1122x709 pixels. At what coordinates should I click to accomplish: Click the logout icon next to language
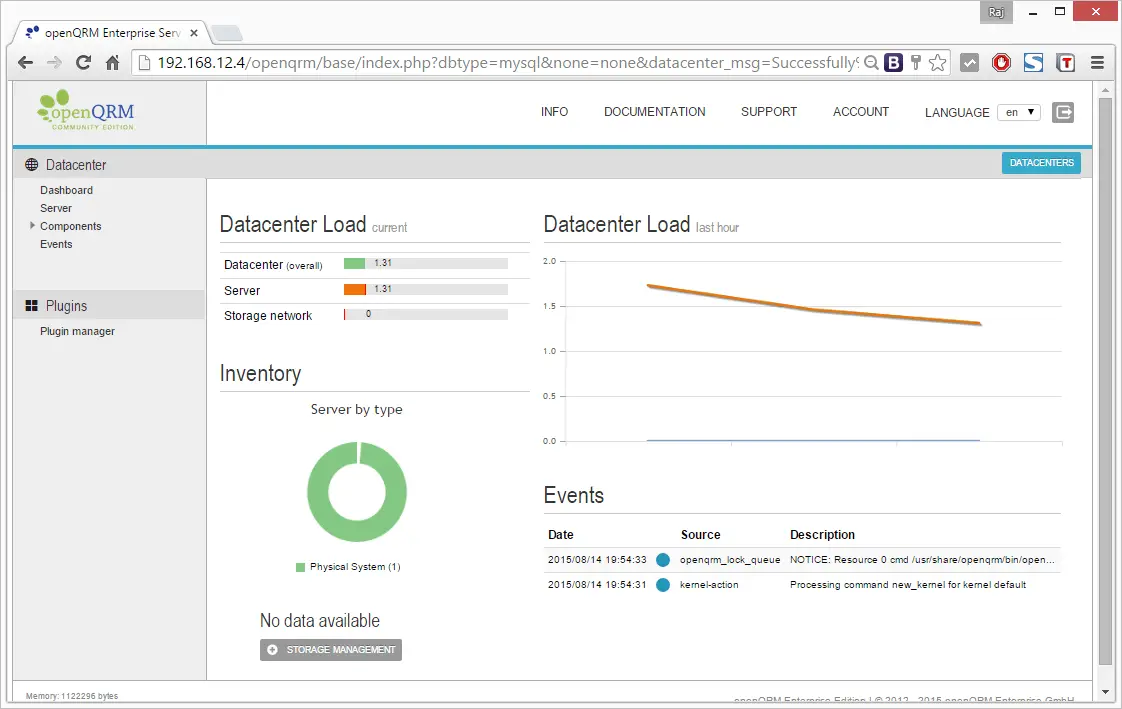click(1063, 112)
